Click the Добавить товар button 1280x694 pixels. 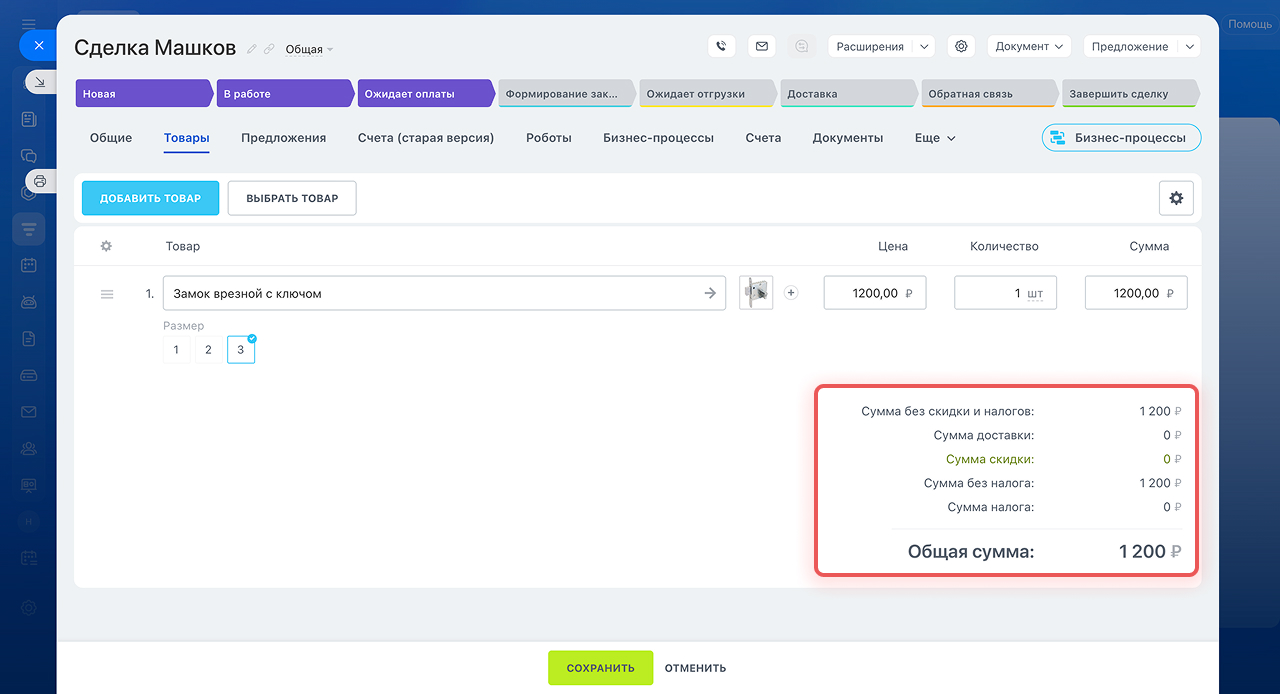(x=150, y=198)
